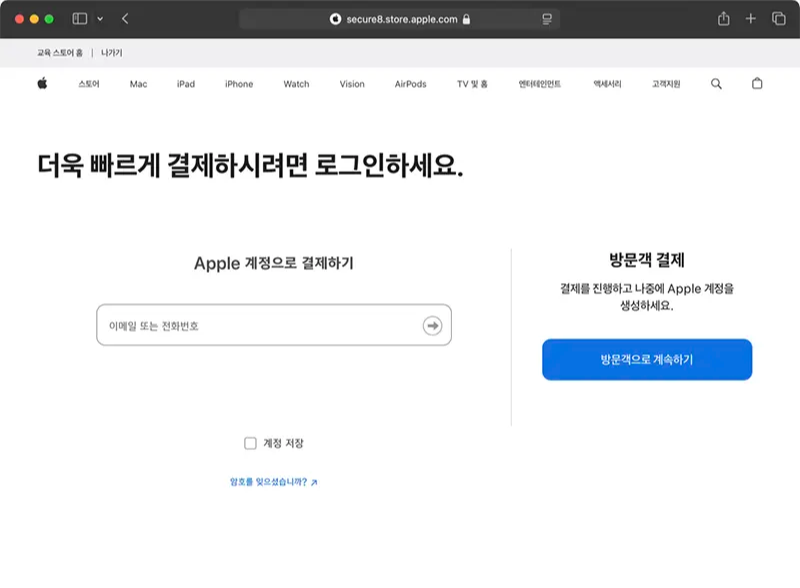800x588 pixels.
Task: Open the search icon in the nav bar
Action: [x=716, y=84]
